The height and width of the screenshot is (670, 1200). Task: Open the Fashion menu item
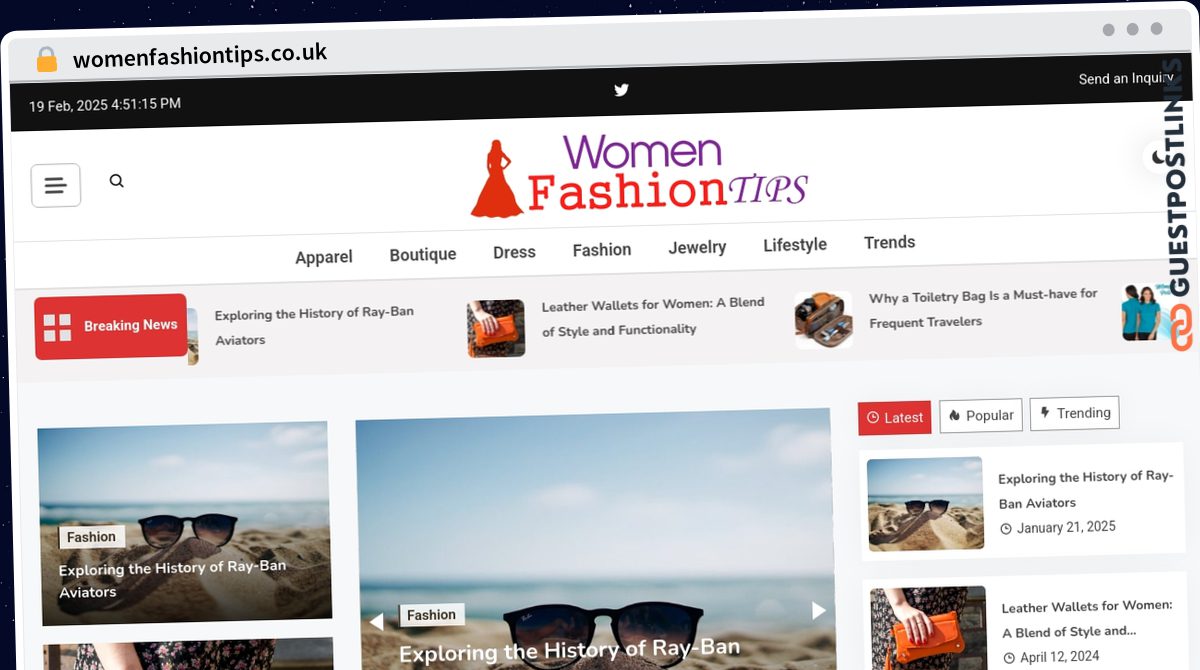[602, 250]
